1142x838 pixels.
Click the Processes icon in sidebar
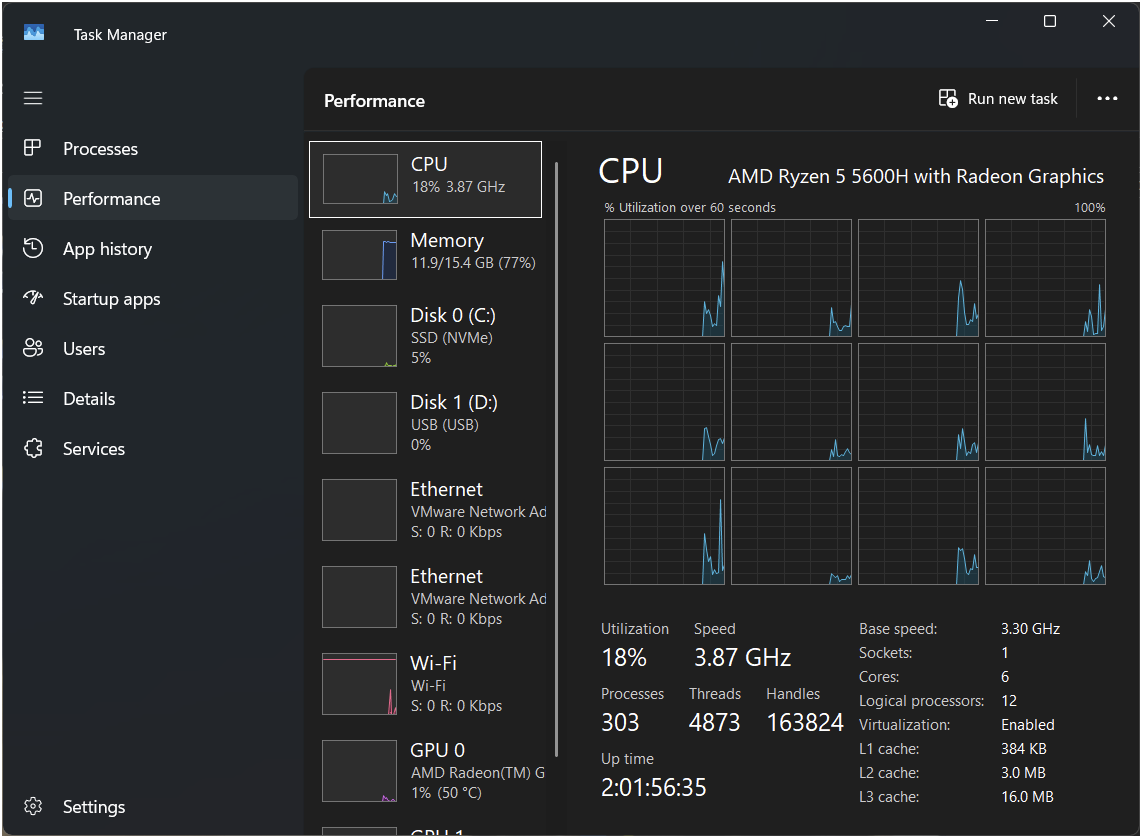tap(33, 148)
